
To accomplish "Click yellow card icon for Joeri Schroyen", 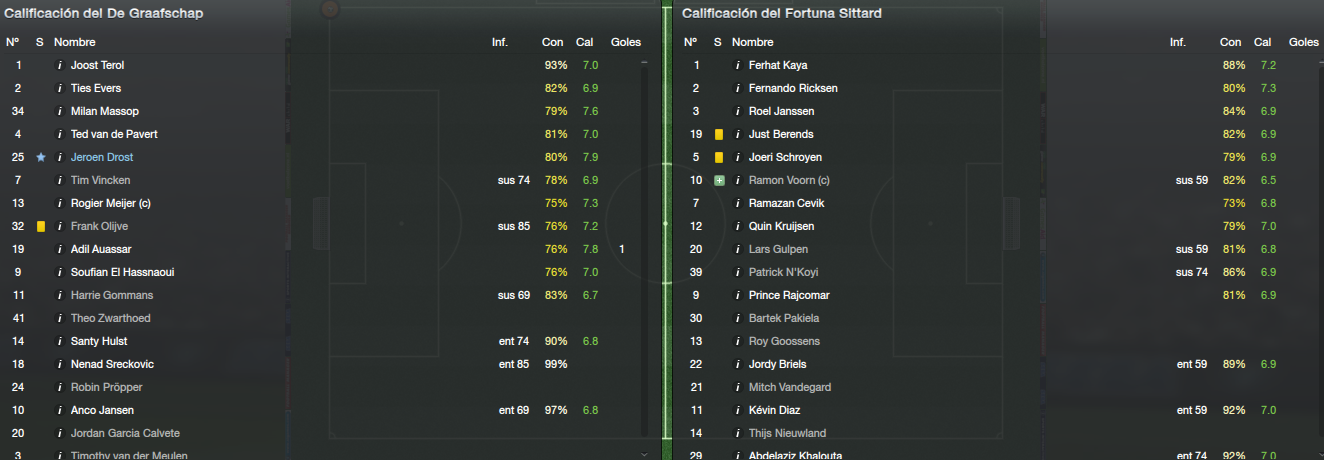I will [x=719, y=157].
